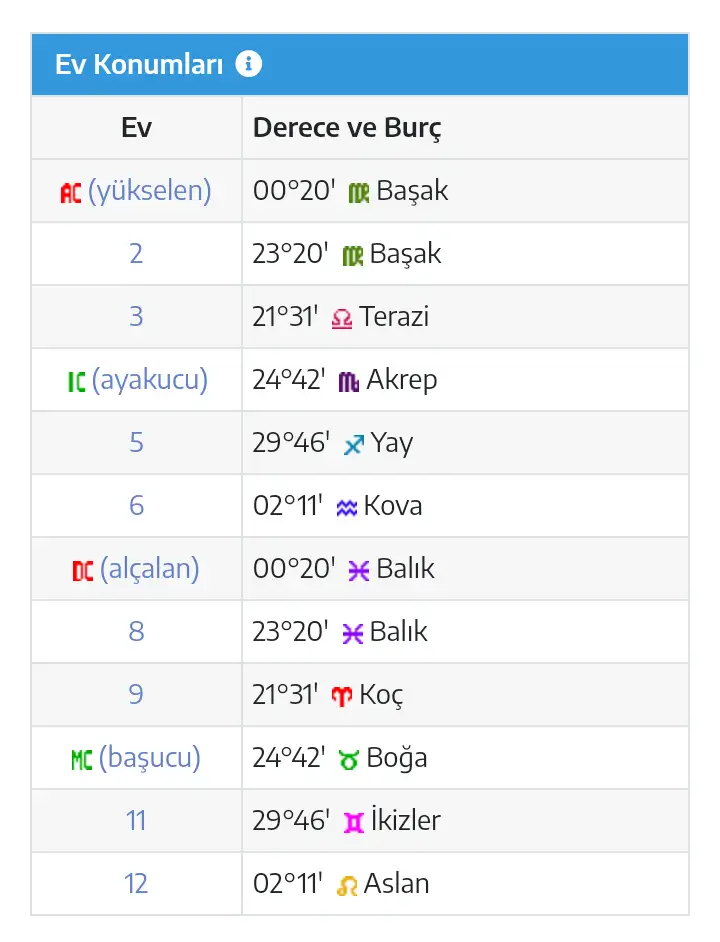Image resolution: width=720 pixels, height=942 pixels.
Task: Click the İkizler (Gemini) zodiac symbol
Action: (353, 822)
